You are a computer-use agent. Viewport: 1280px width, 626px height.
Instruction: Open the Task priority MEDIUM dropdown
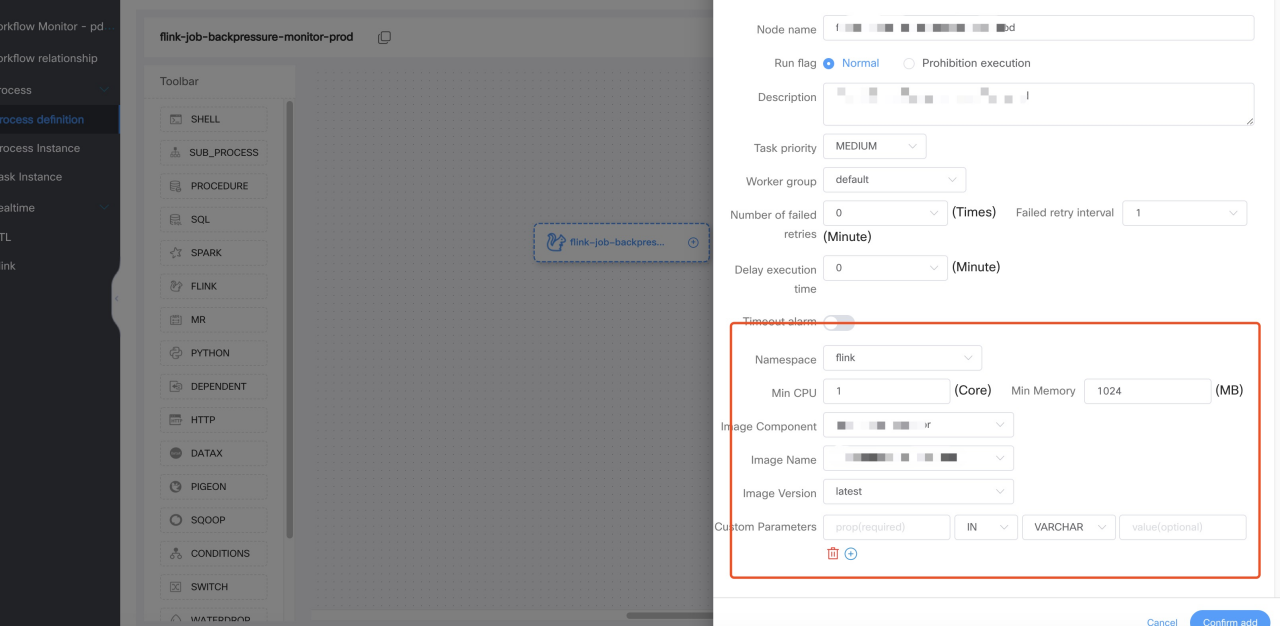(874, 146)
